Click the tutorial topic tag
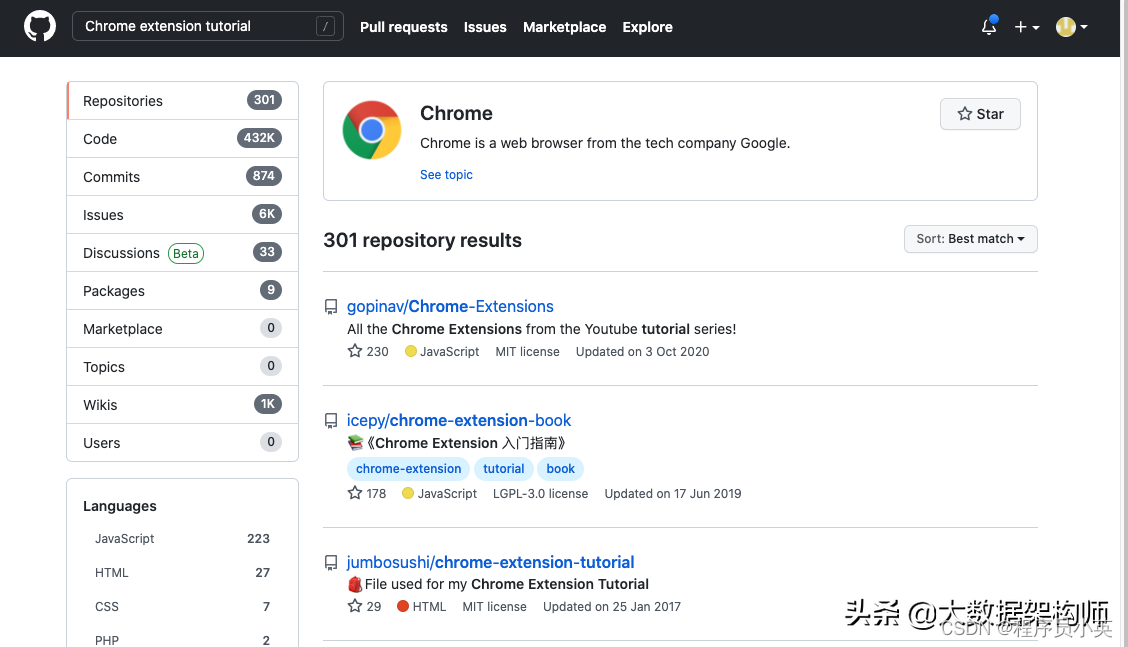Screen dimensions: 1128x647 pyautogui.click(x=504, y=469)
